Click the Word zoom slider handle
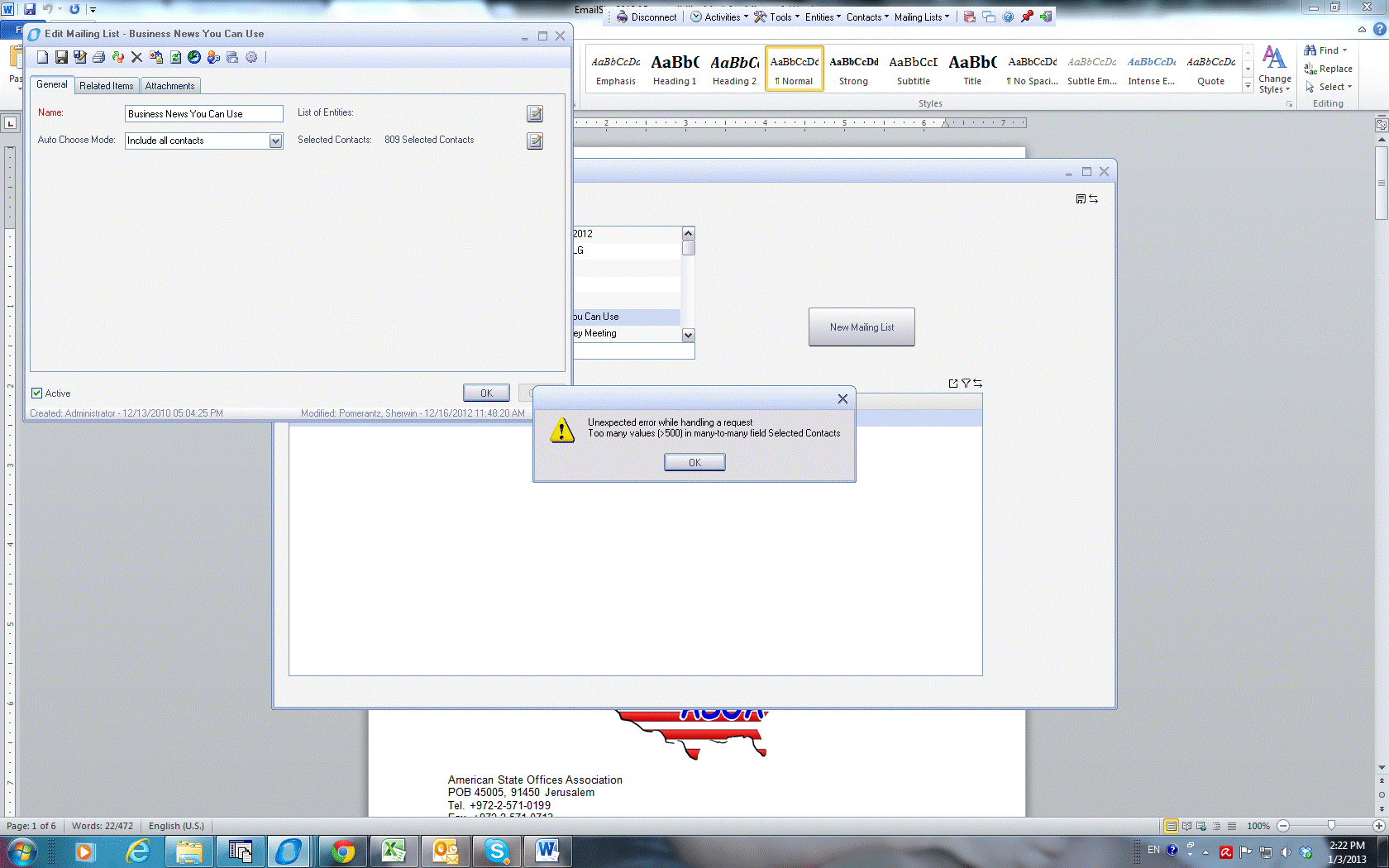The height and width of the screenshot is (868, 1389). 1331,826
